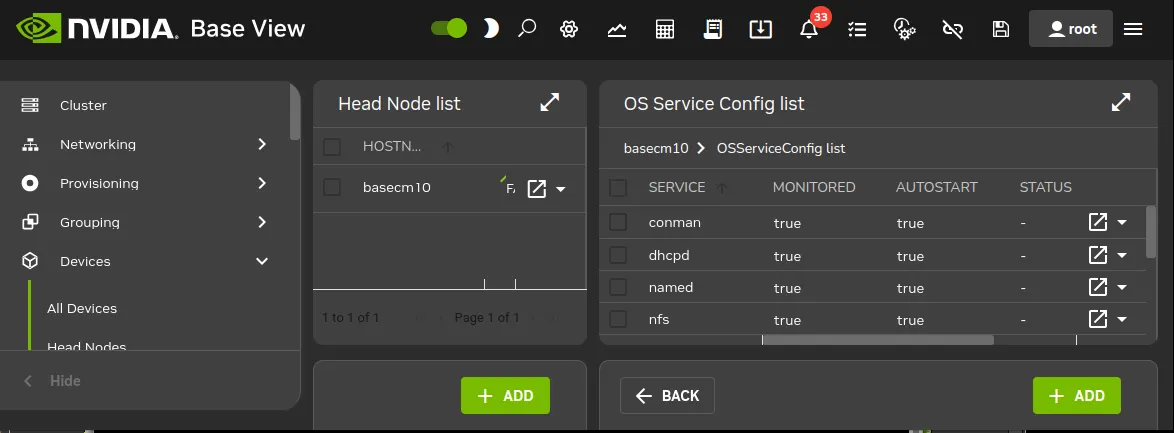This screenshot has width=1174, height=433.
Task: Open notifications bell with 33 badge
Action: 809,28
